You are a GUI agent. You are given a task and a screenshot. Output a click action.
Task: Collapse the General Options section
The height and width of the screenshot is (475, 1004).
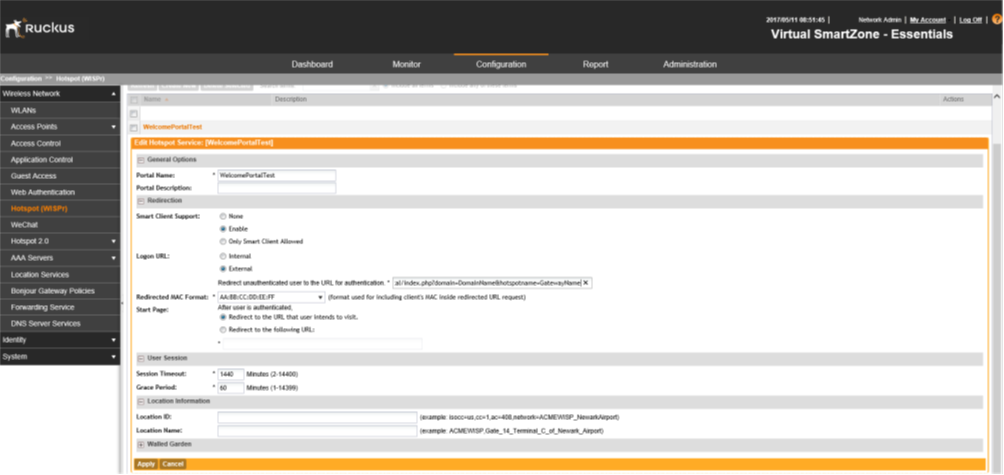click(141, 160)
